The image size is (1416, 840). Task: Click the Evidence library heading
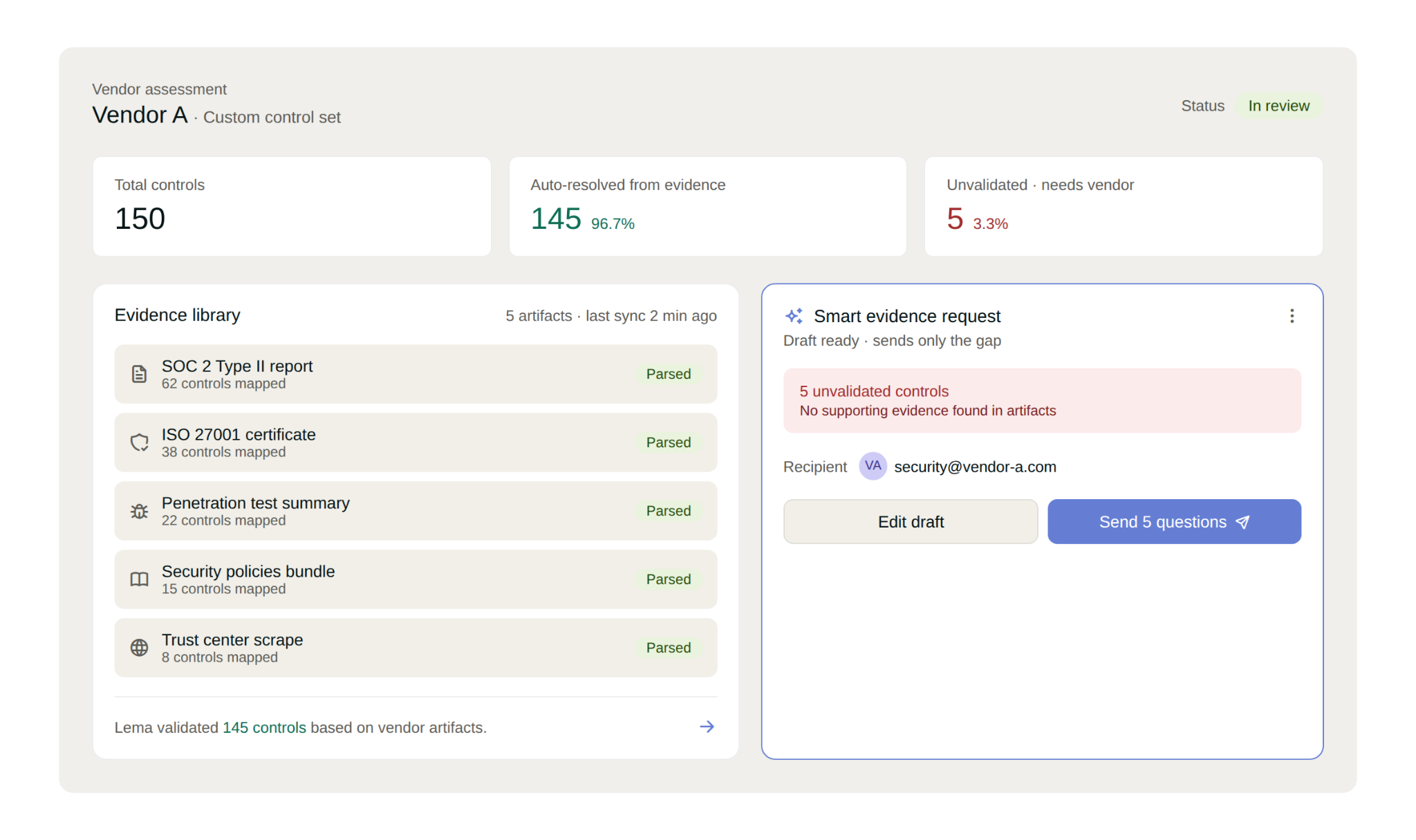[177, 315]
